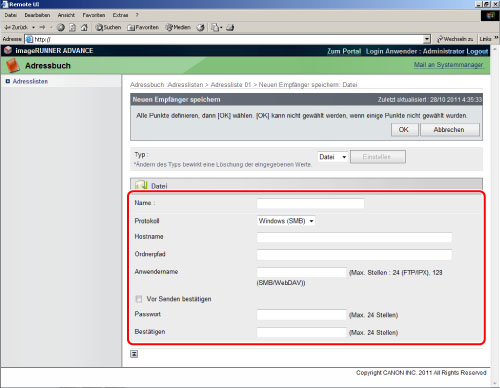Click the back-to-top arrow icon below form
The height and width of the screenshot is (388, 500).
tap(134, 354)
